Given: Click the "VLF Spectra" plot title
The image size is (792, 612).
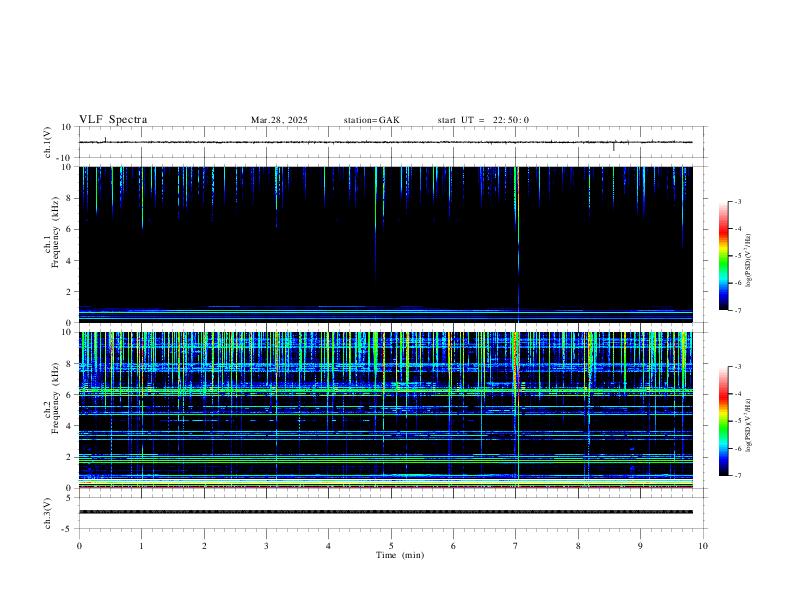Looking at the screenshot, I should (x=113, y=120).
